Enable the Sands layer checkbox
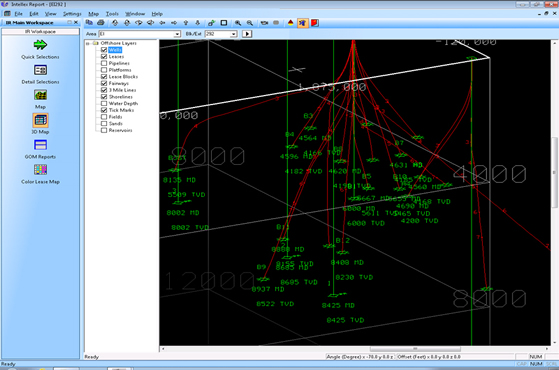 104,123
